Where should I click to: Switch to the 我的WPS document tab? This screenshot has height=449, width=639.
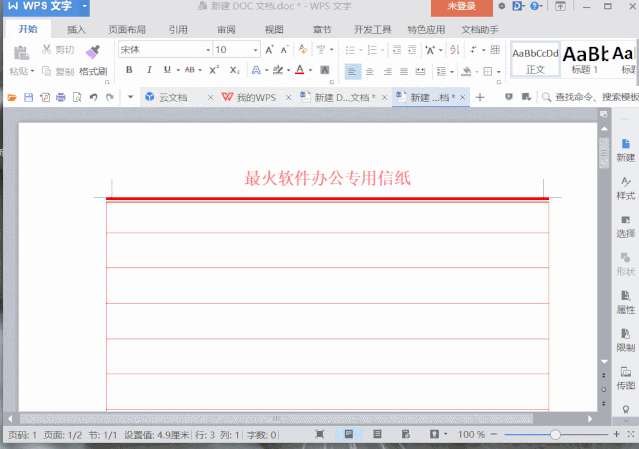click(256, 97)
